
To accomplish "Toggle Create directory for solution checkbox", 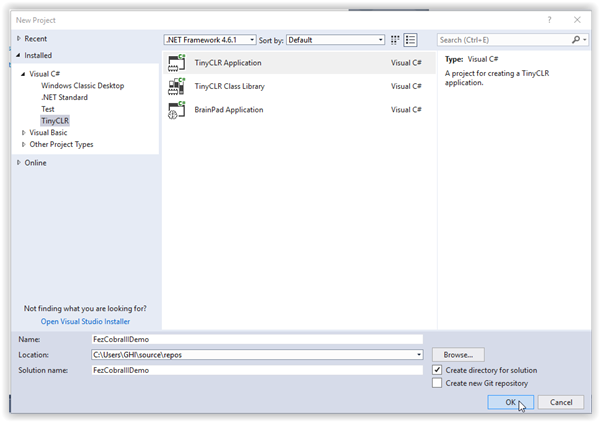I will (437, 370).
